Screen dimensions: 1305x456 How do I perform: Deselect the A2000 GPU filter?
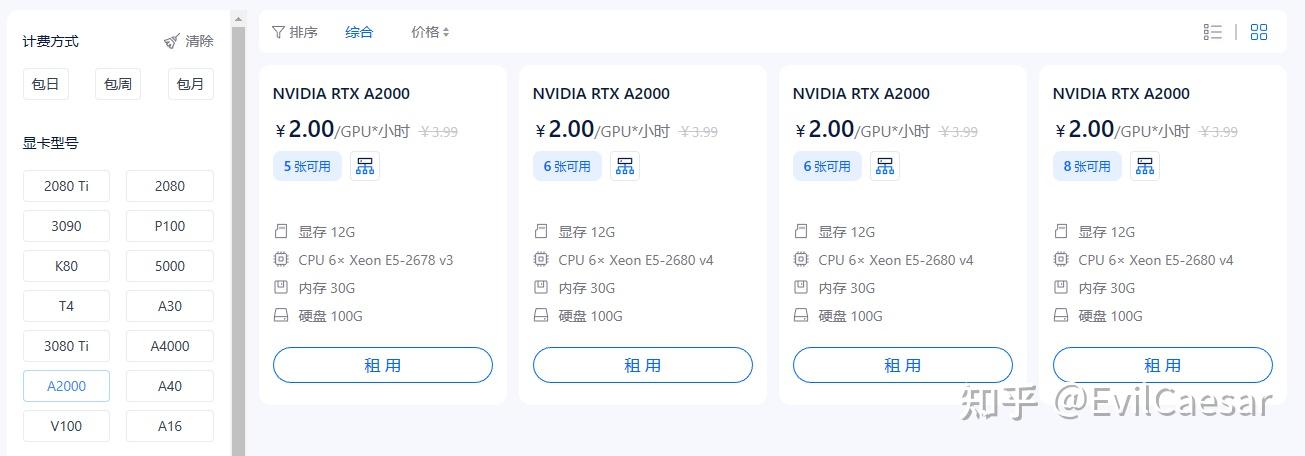[66, 386]
